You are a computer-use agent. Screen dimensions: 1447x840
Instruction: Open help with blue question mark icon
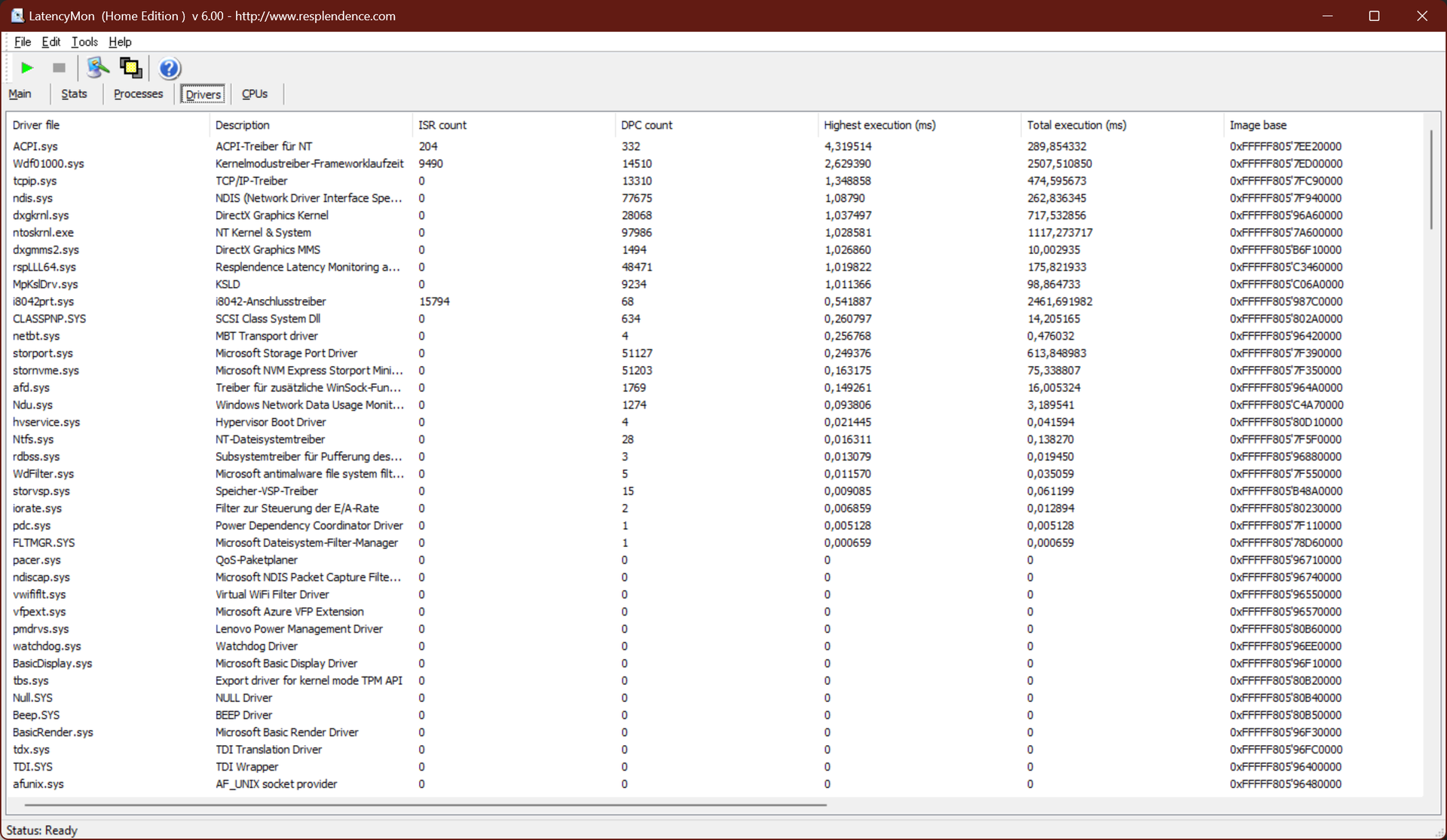coord(170,69)
